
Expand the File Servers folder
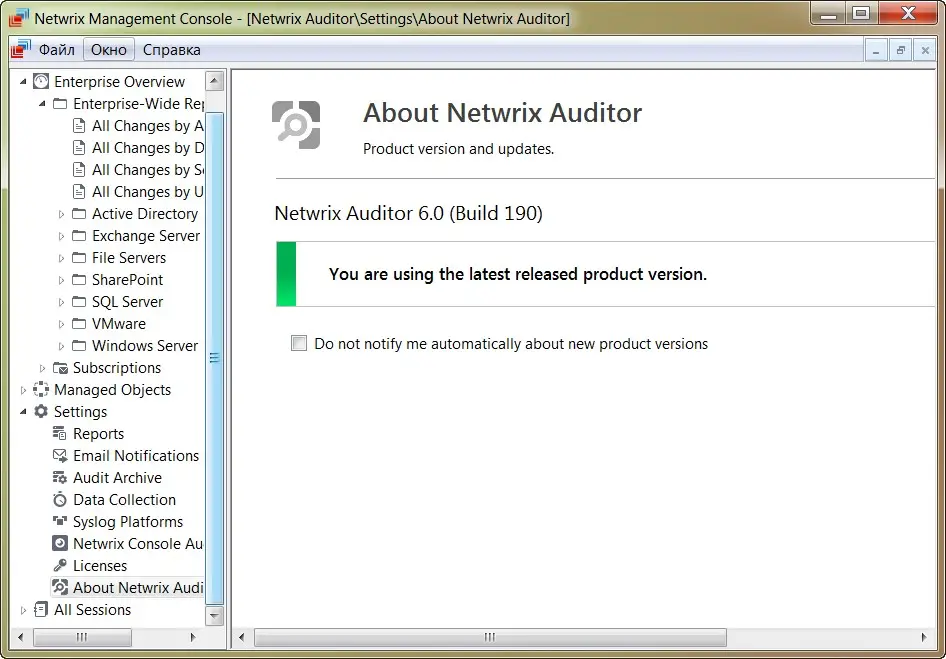click(61, 258)
